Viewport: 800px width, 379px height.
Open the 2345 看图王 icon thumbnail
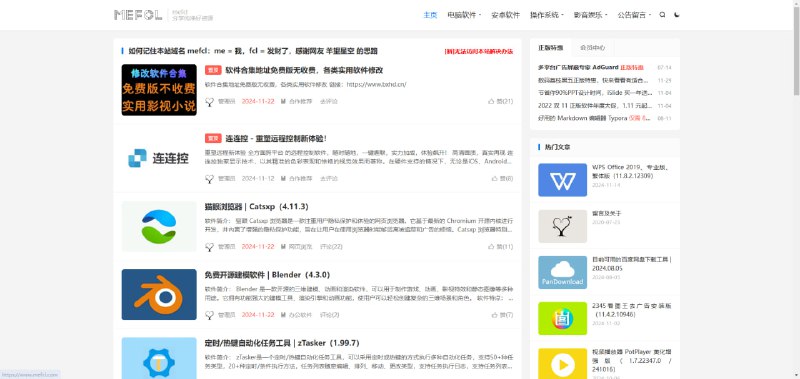(x=562, y=319)
